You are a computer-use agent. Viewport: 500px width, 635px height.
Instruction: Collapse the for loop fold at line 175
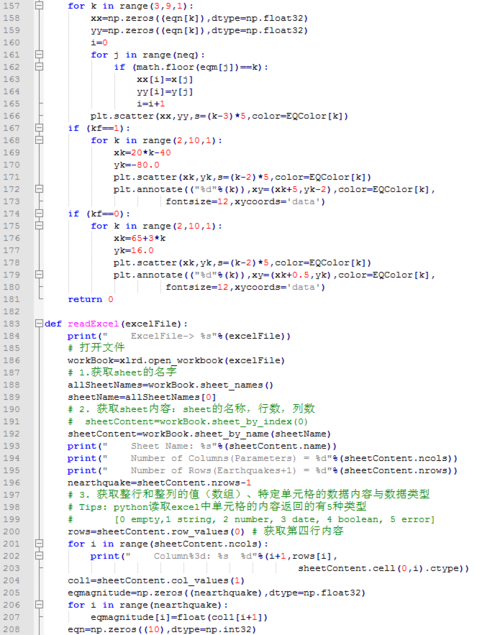[x=39, y=225]
